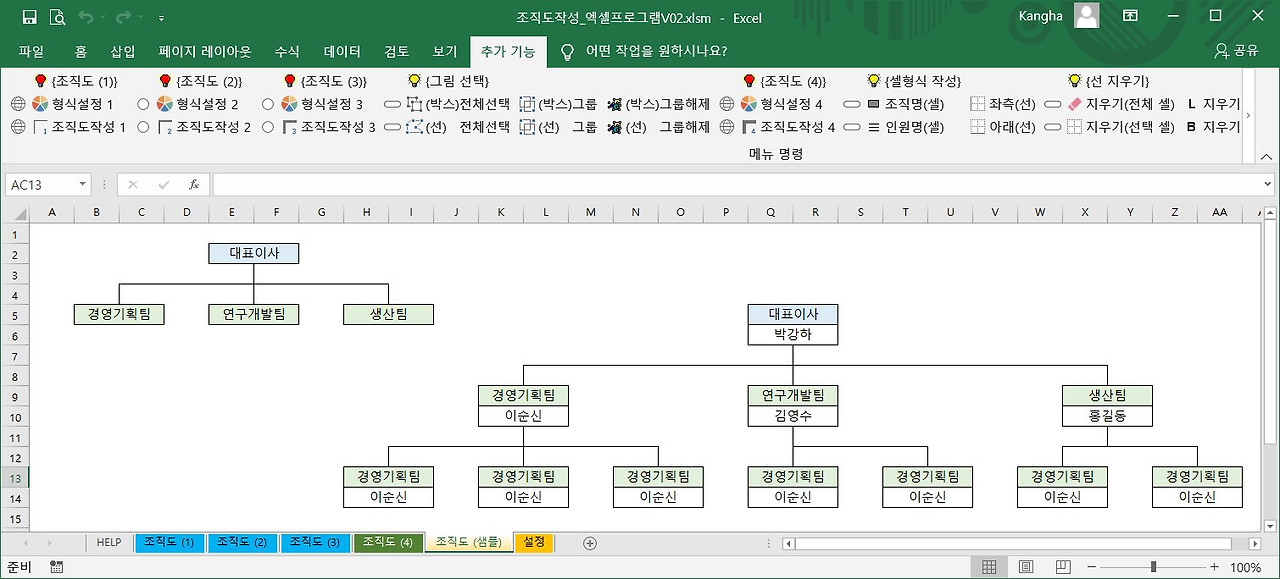1280x579 pixels.
Task: Select radio button beside 형식설정 2
Action: (x=143, y=104)
